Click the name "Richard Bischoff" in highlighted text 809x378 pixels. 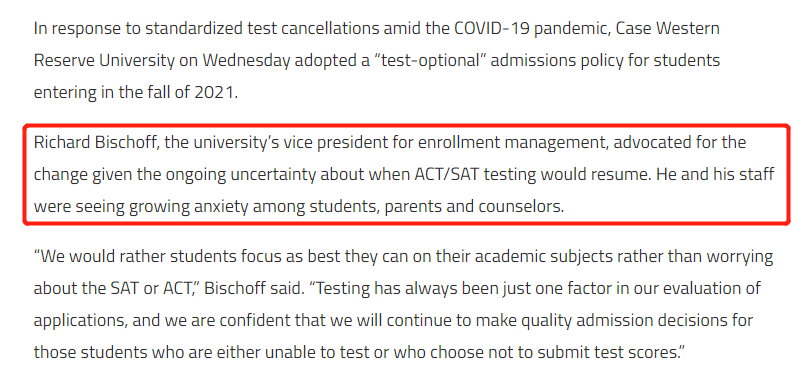click(95, 142)
